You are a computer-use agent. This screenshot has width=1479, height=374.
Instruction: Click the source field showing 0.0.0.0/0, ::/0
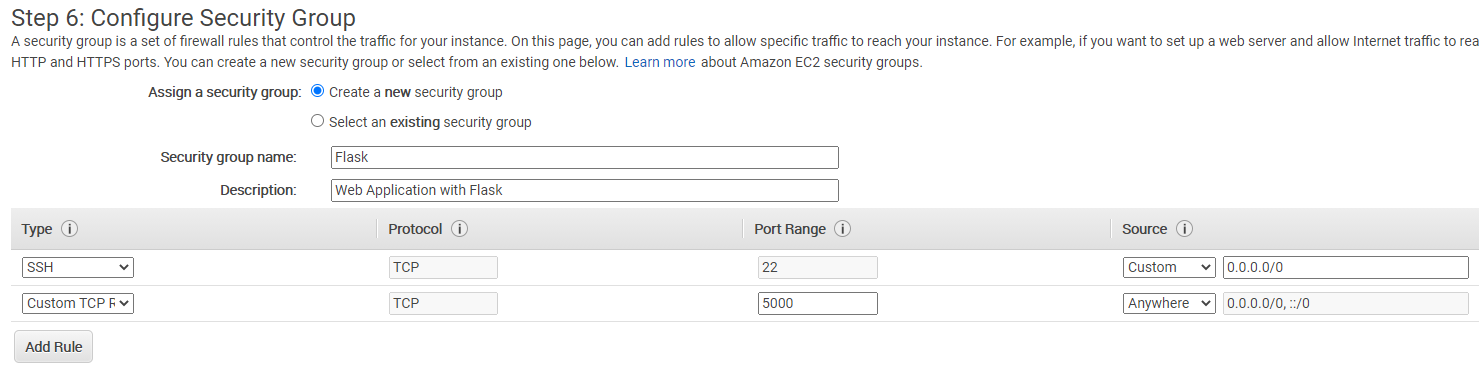coord(1346,303)
